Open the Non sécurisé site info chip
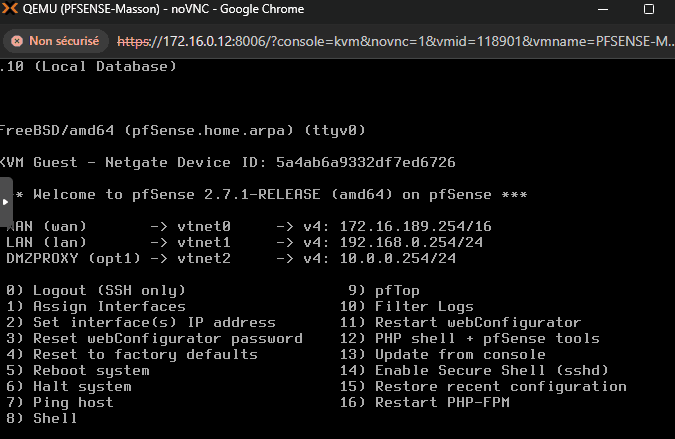The image size is (675, 439). (57, 42)
